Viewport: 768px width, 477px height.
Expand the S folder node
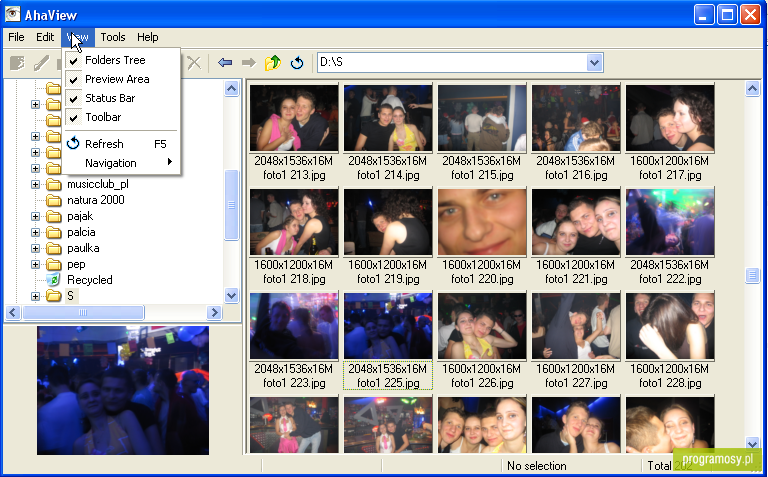coord(35,296)
